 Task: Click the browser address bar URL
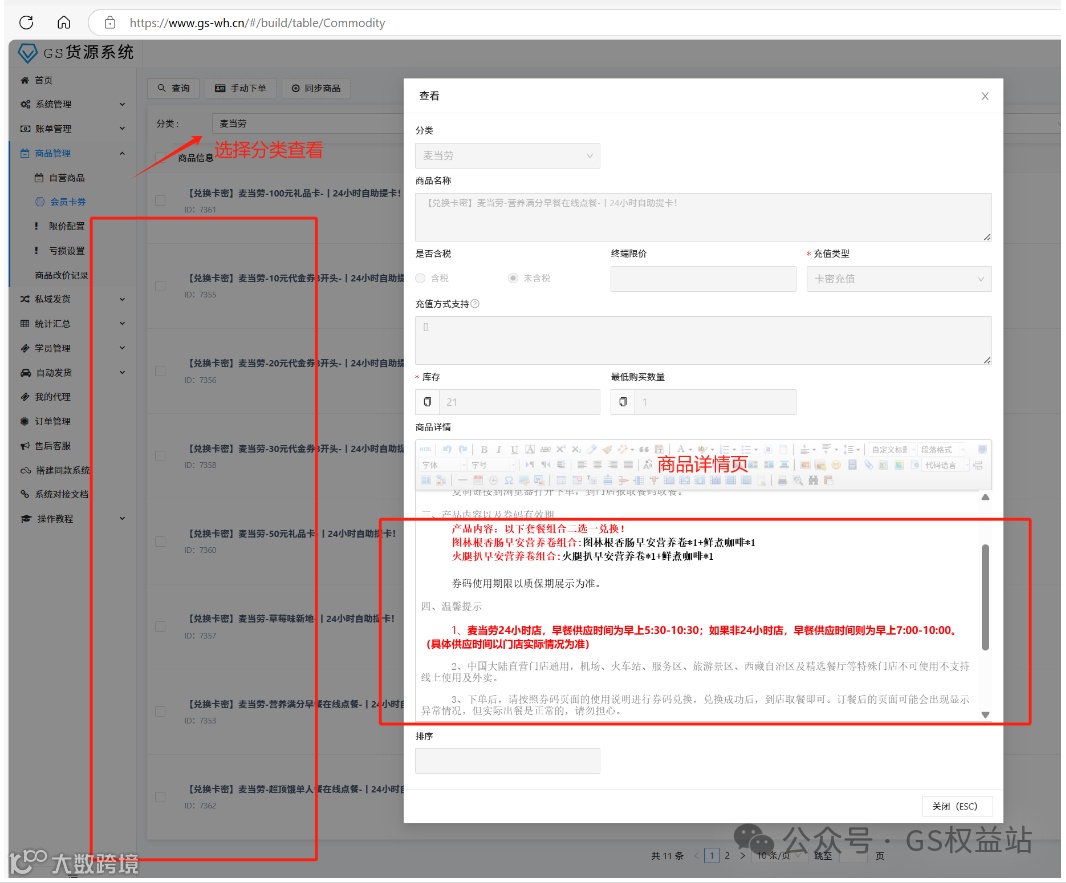coord(257,22)
